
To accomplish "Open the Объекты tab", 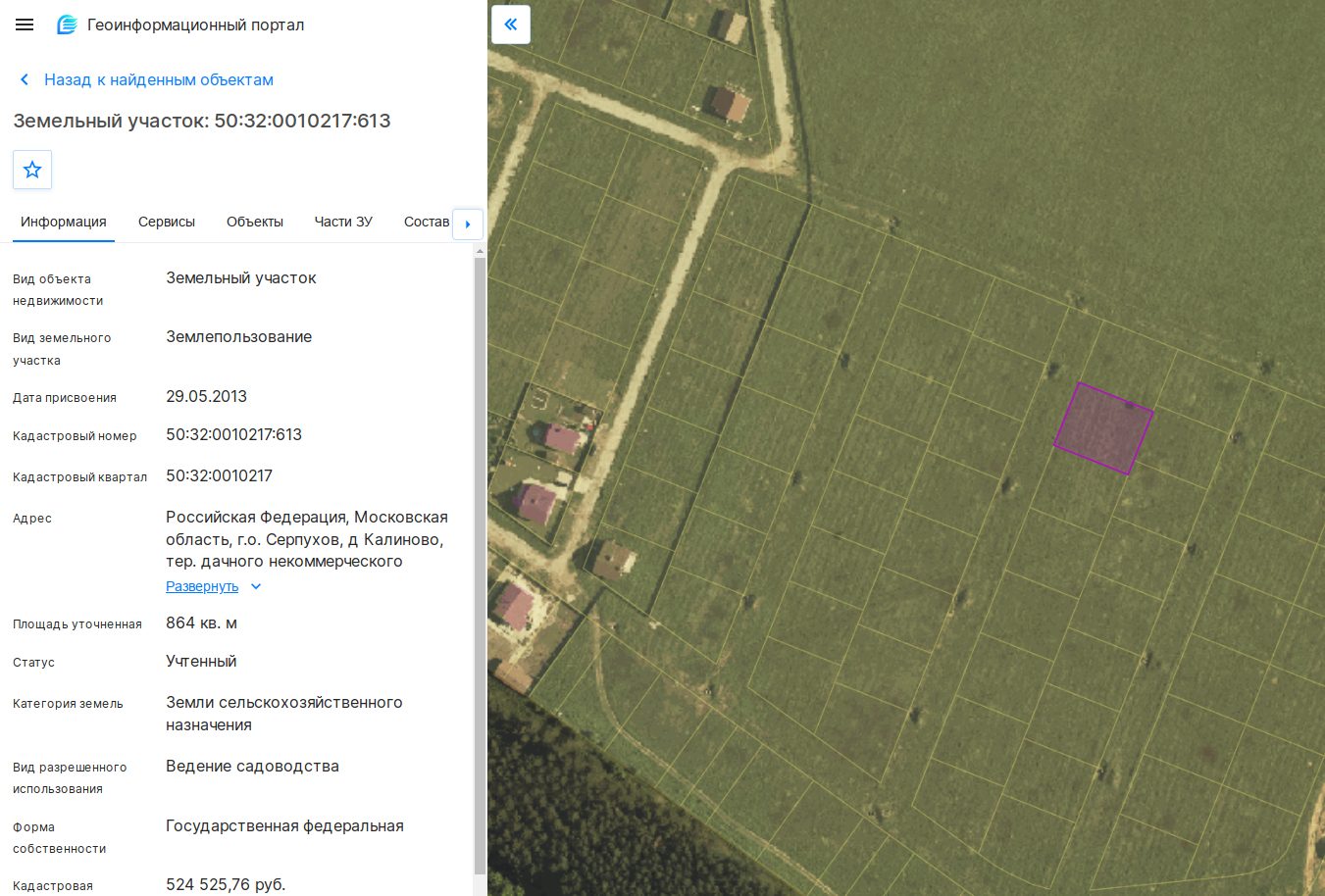I will 255,222.
